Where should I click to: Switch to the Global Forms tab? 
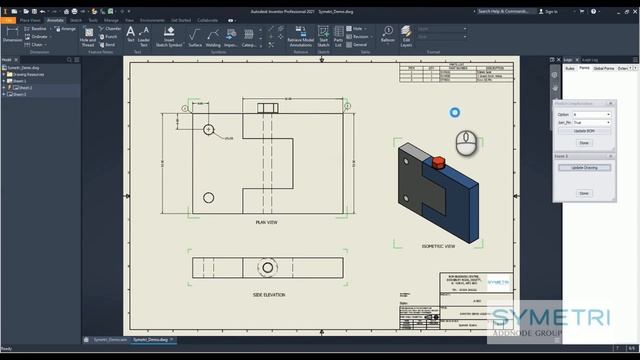[604, 68]
